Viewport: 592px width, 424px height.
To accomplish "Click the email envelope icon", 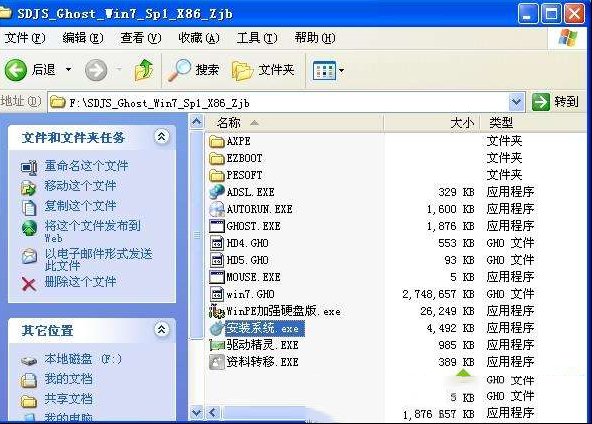I will 29,256.
